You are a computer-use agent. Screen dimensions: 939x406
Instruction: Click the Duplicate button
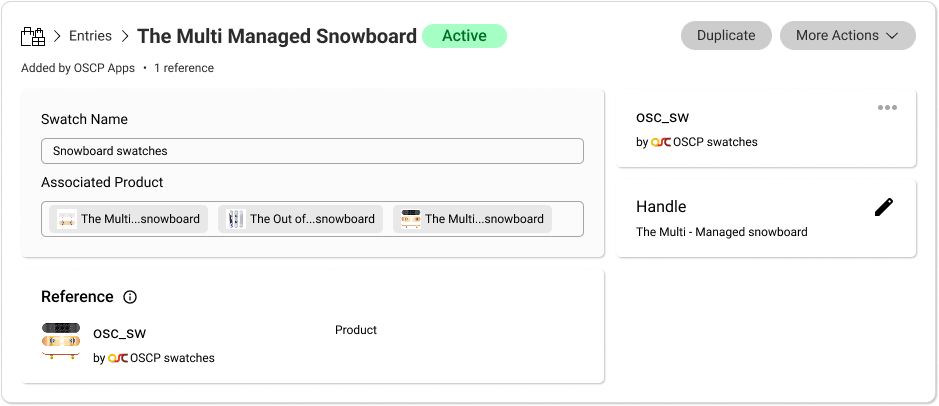pos(726,36)
